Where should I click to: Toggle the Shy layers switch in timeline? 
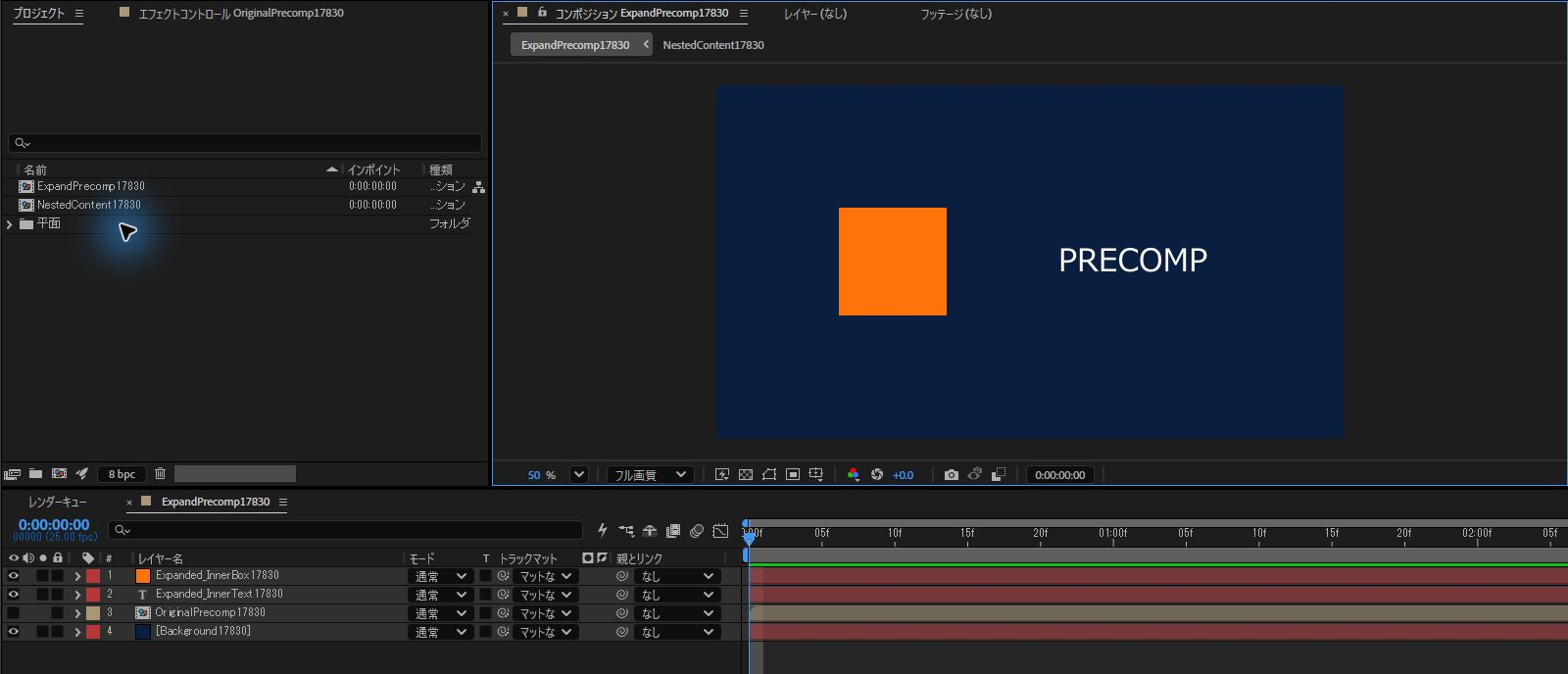[650, 531]
